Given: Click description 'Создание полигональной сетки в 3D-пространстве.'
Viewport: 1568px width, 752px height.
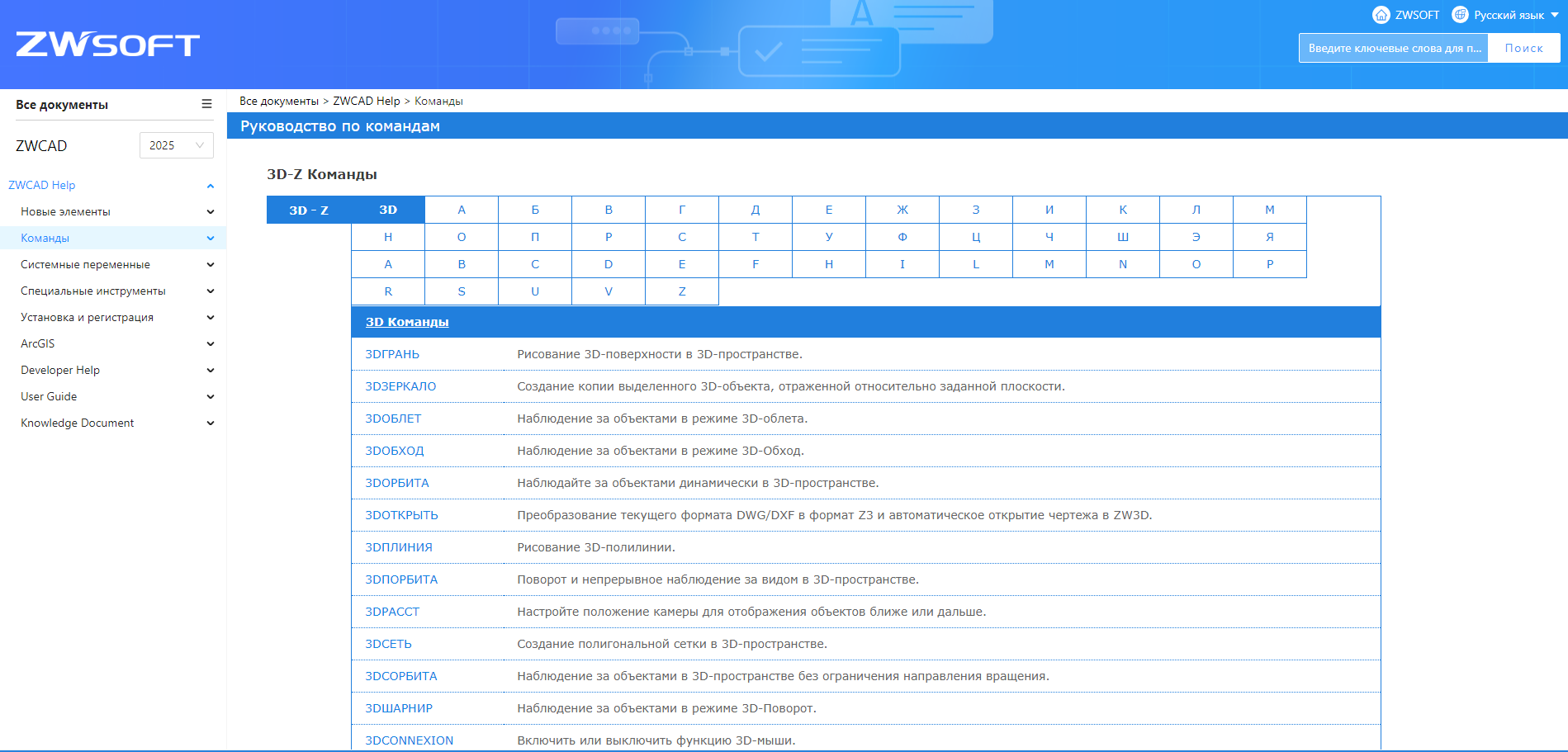Looking at the screenshot, I should tap(672, 644).
